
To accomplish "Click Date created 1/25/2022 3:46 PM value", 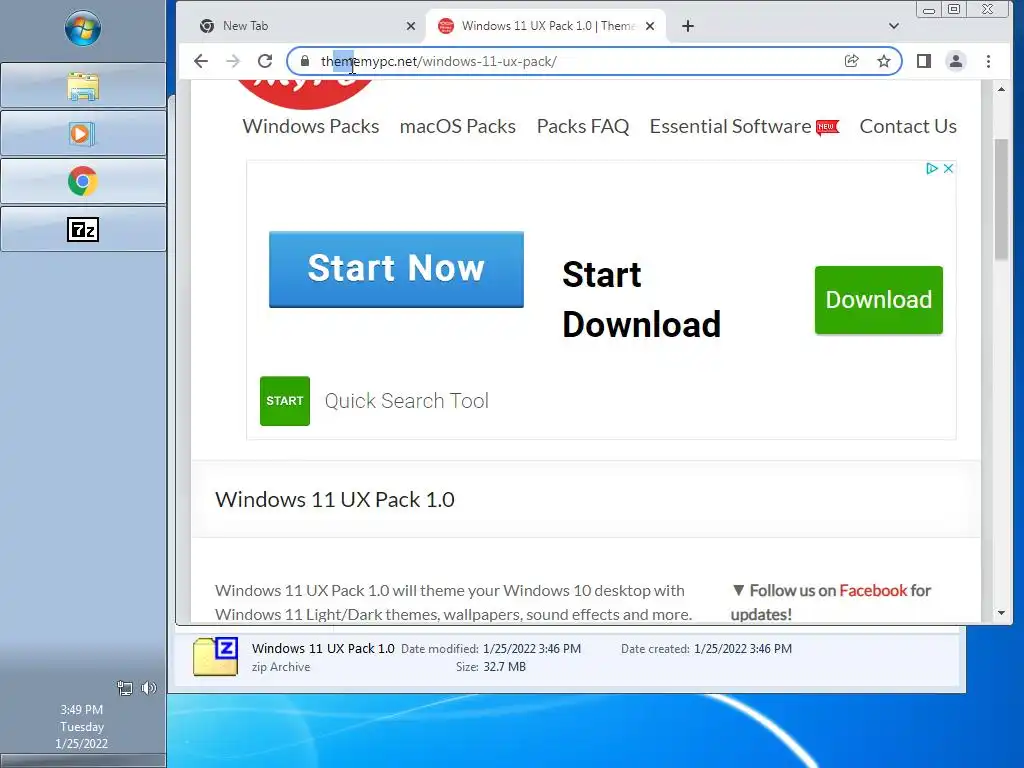I will point(743,648).
